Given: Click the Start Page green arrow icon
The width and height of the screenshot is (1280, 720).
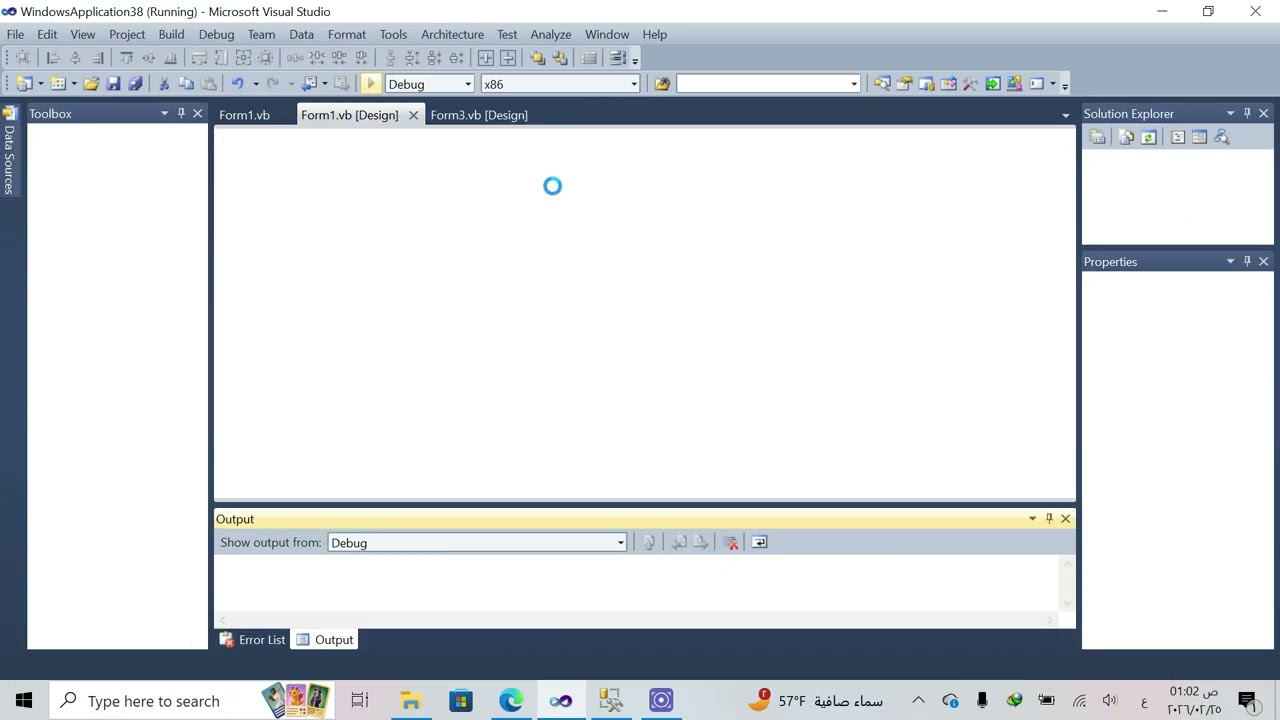Looking at the screenshot, I should pyautogui.click(x=992, y=84).
